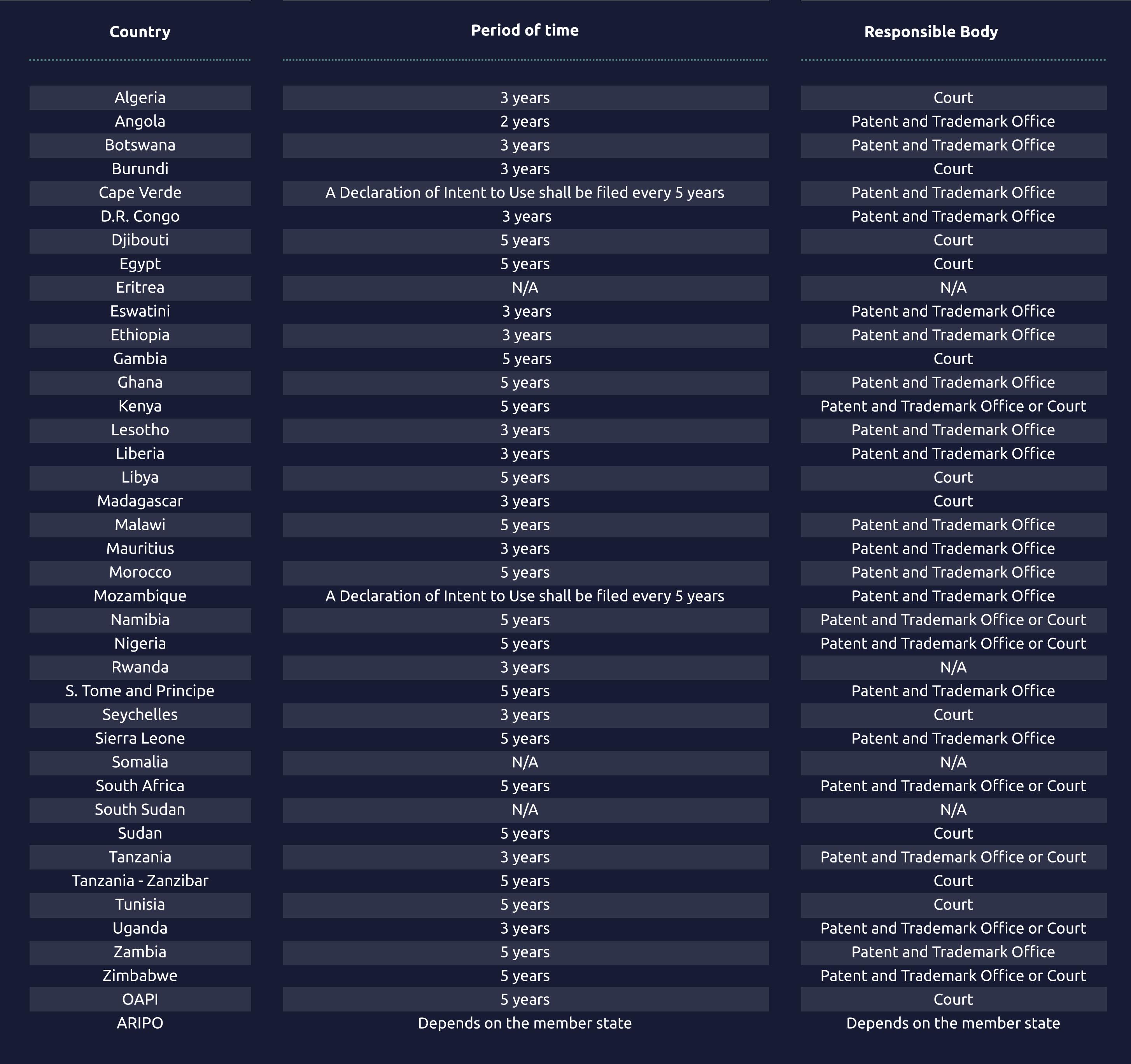
Task: Select Cape Verde's Declaration of Intent cell
Action: (525, 193)
